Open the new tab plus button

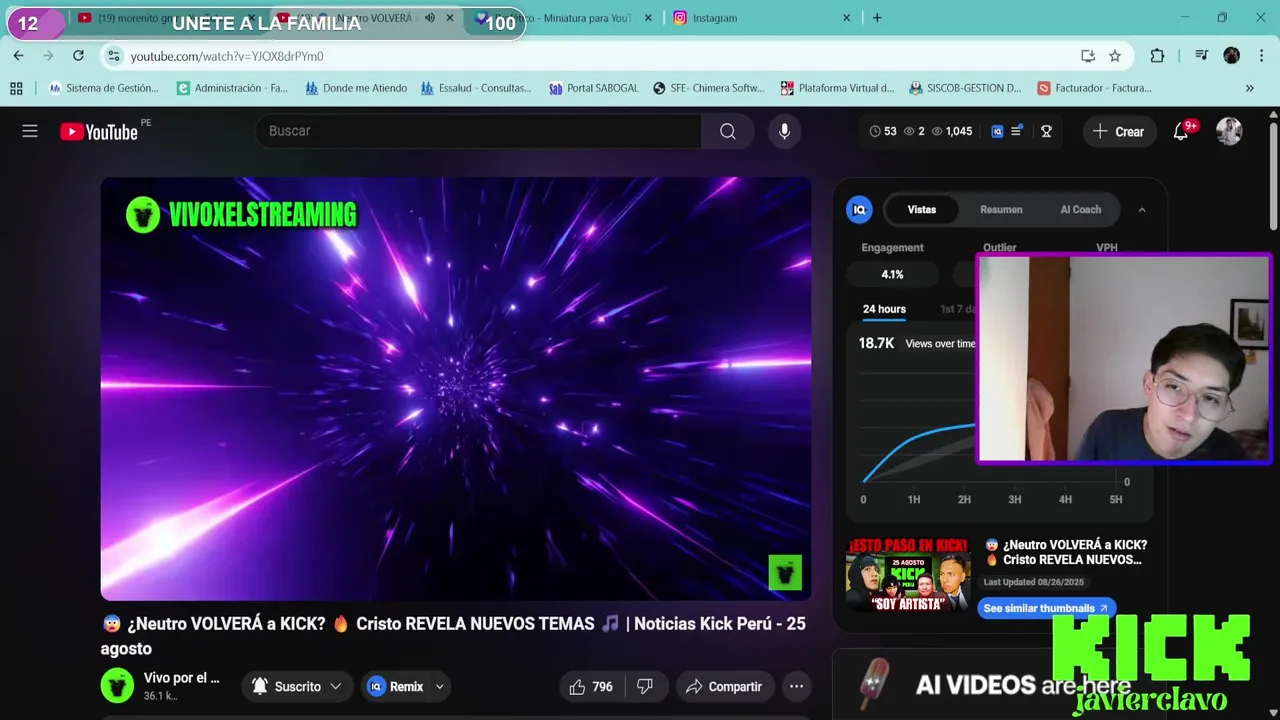pos(877,18)
